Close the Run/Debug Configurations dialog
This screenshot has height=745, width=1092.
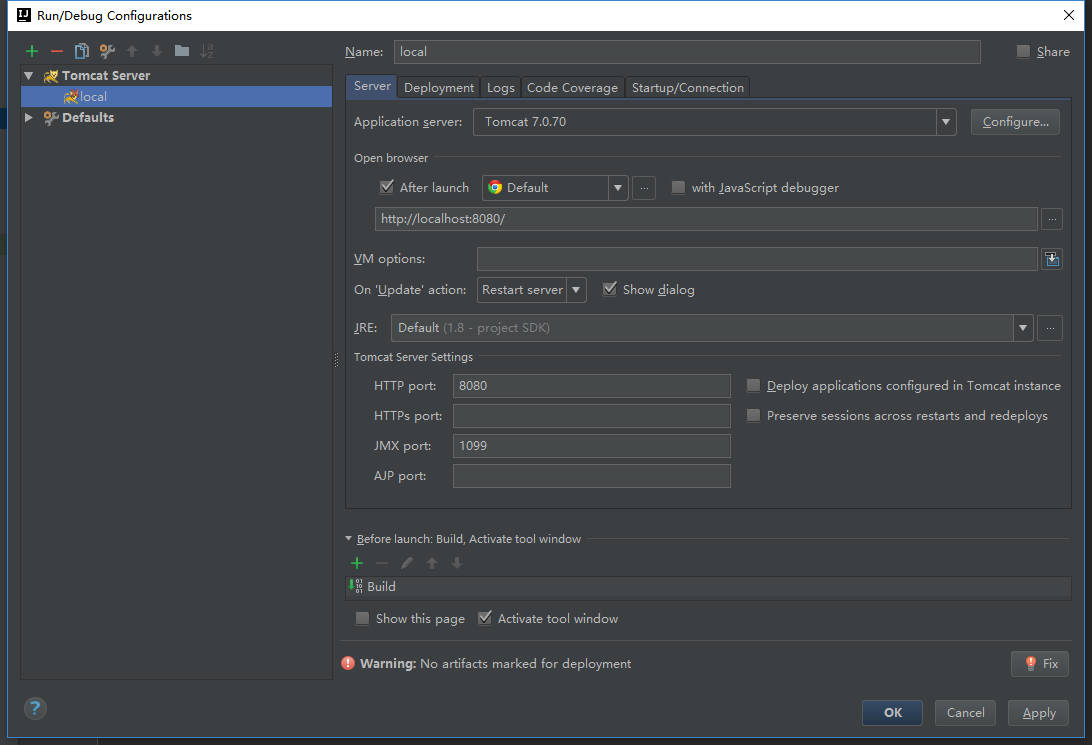[1069, 15]
